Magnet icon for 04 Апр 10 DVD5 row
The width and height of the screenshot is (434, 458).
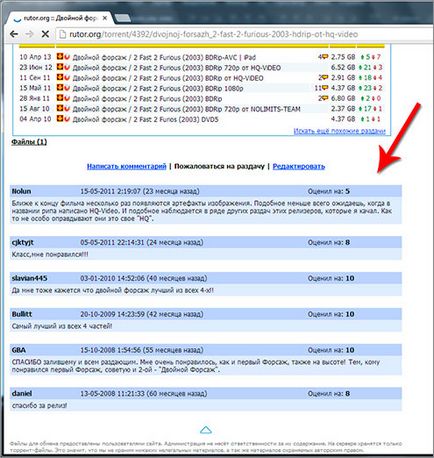click(x=67, y=119)
